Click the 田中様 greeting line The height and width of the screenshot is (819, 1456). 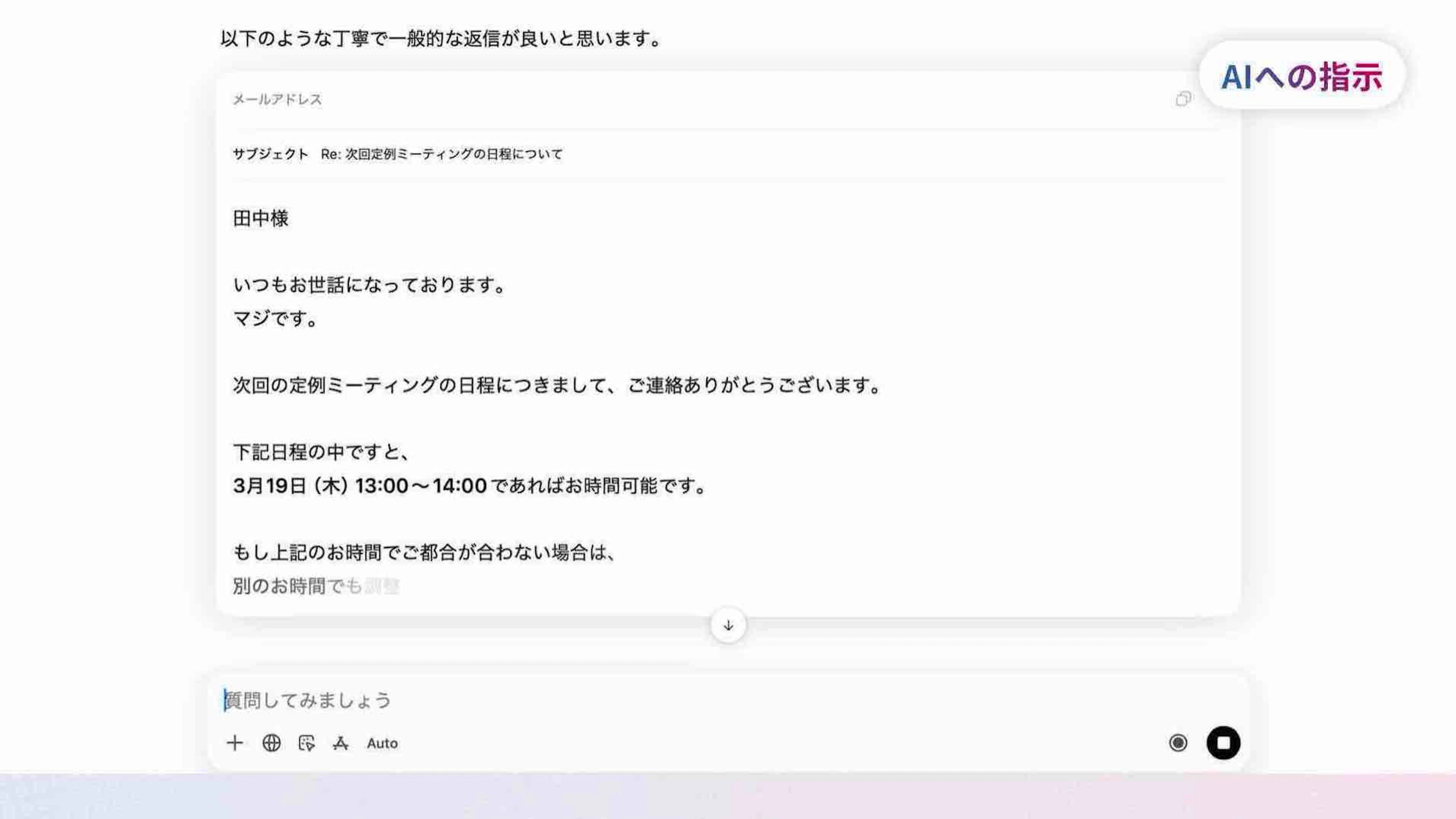[260, 219]
